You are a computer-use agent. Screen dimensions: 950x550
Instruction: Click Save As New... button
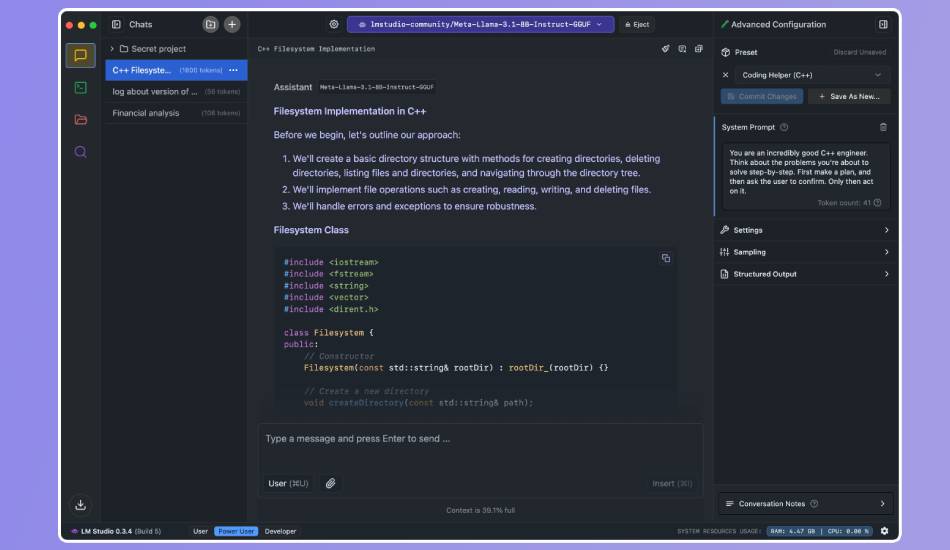point(849,96)
